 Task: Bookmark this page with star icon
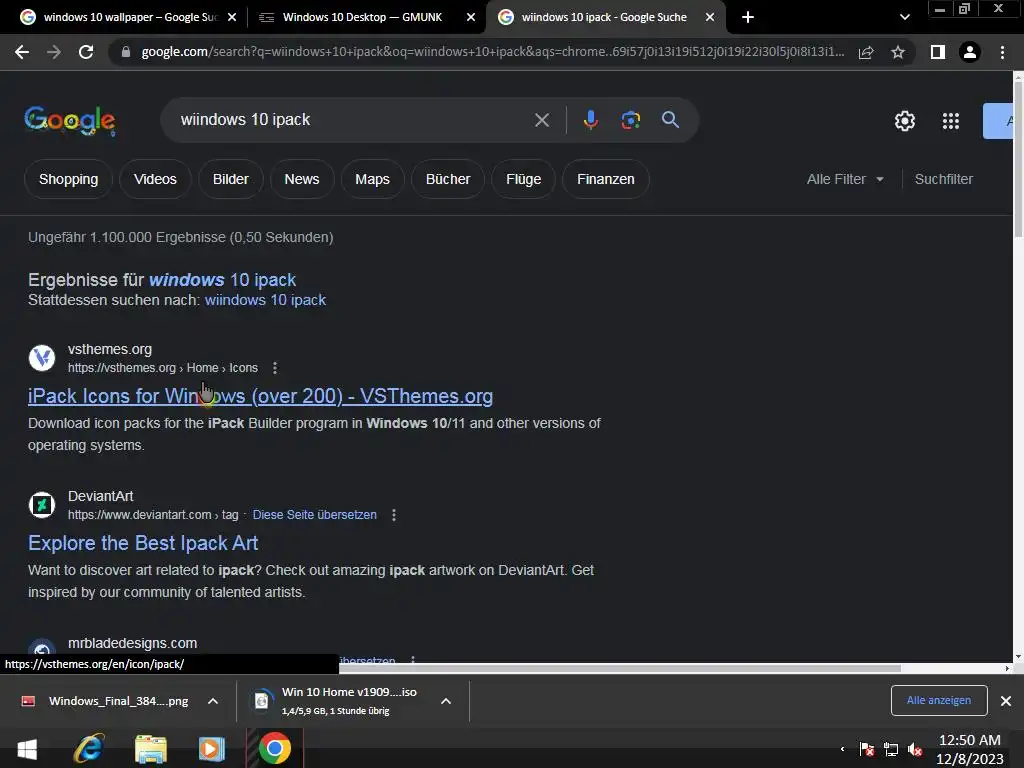[898, 52]
